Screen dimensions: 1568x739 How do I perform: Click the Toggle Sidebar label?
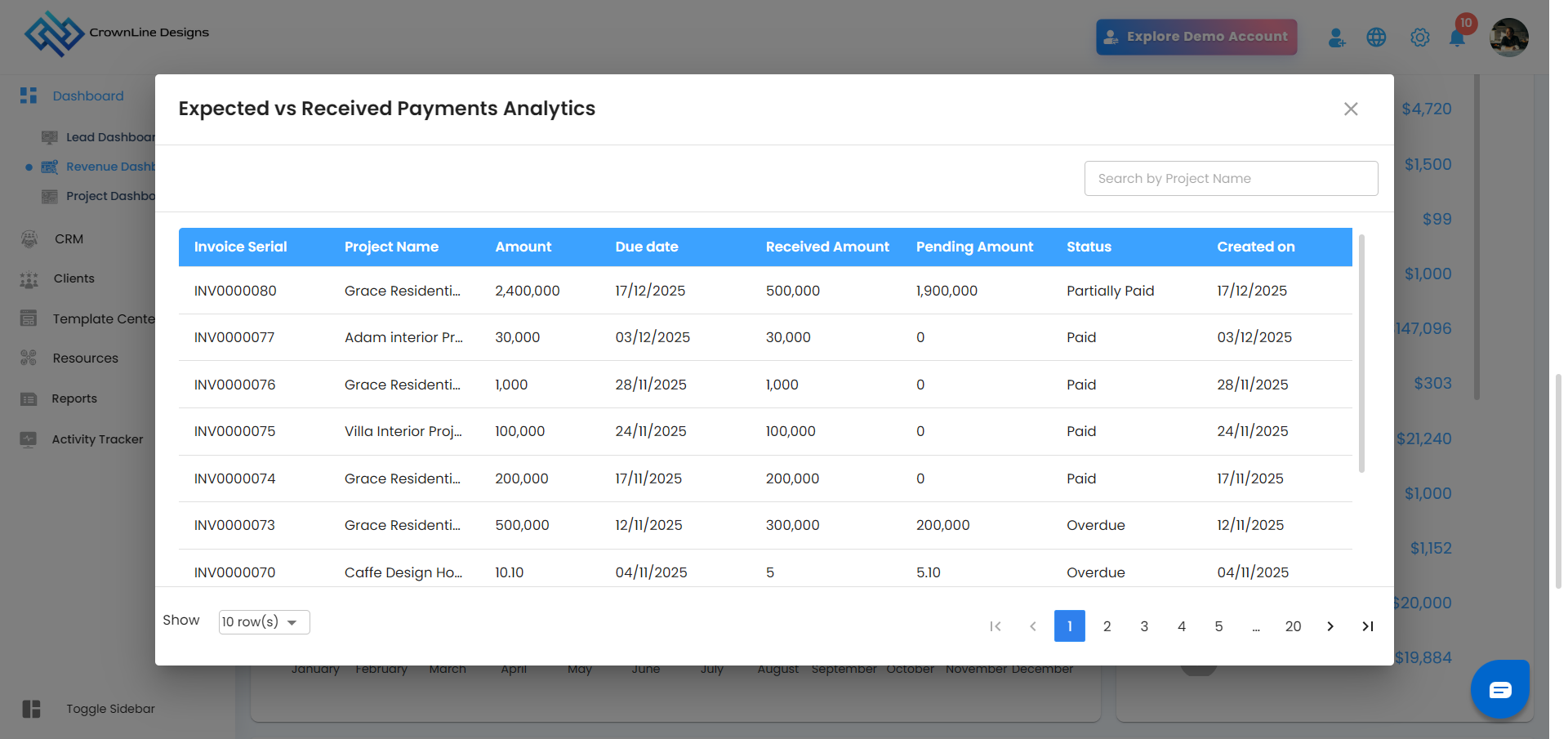coord(110,709)
